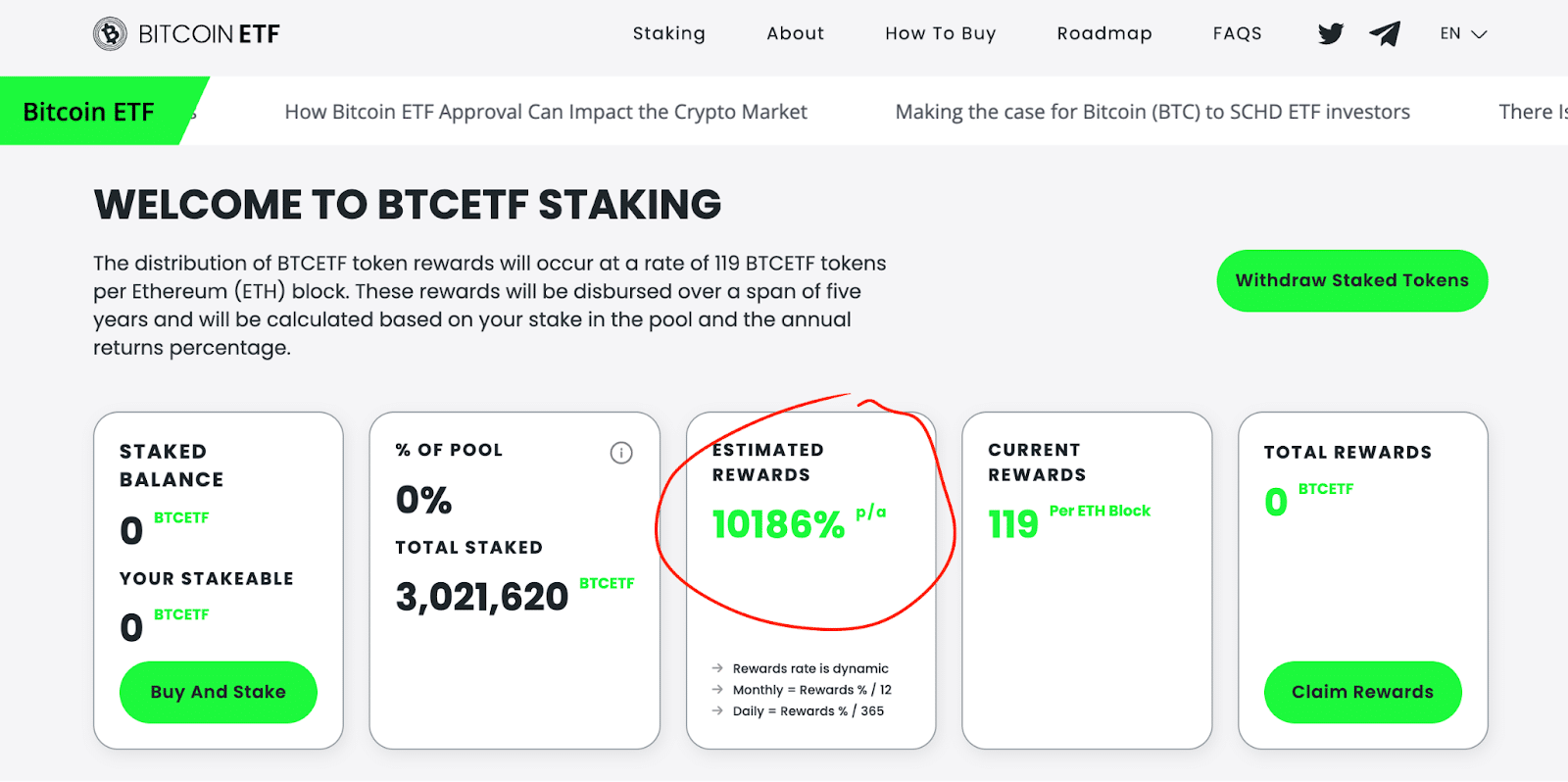Click the BITCOIN ETF brand text
Viewport: 1568px width, 782px height.
(209, 34)
